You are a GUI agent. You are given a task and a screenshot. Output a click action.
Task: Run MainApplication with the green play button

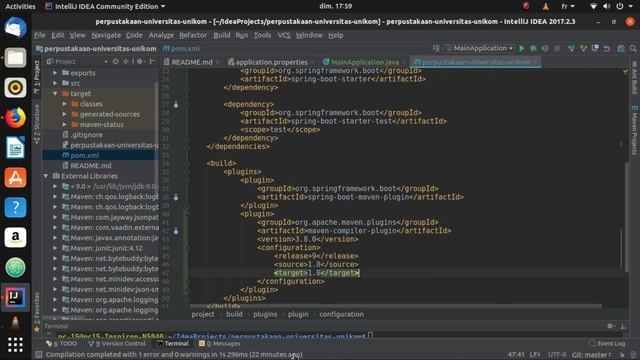point(522,49)
